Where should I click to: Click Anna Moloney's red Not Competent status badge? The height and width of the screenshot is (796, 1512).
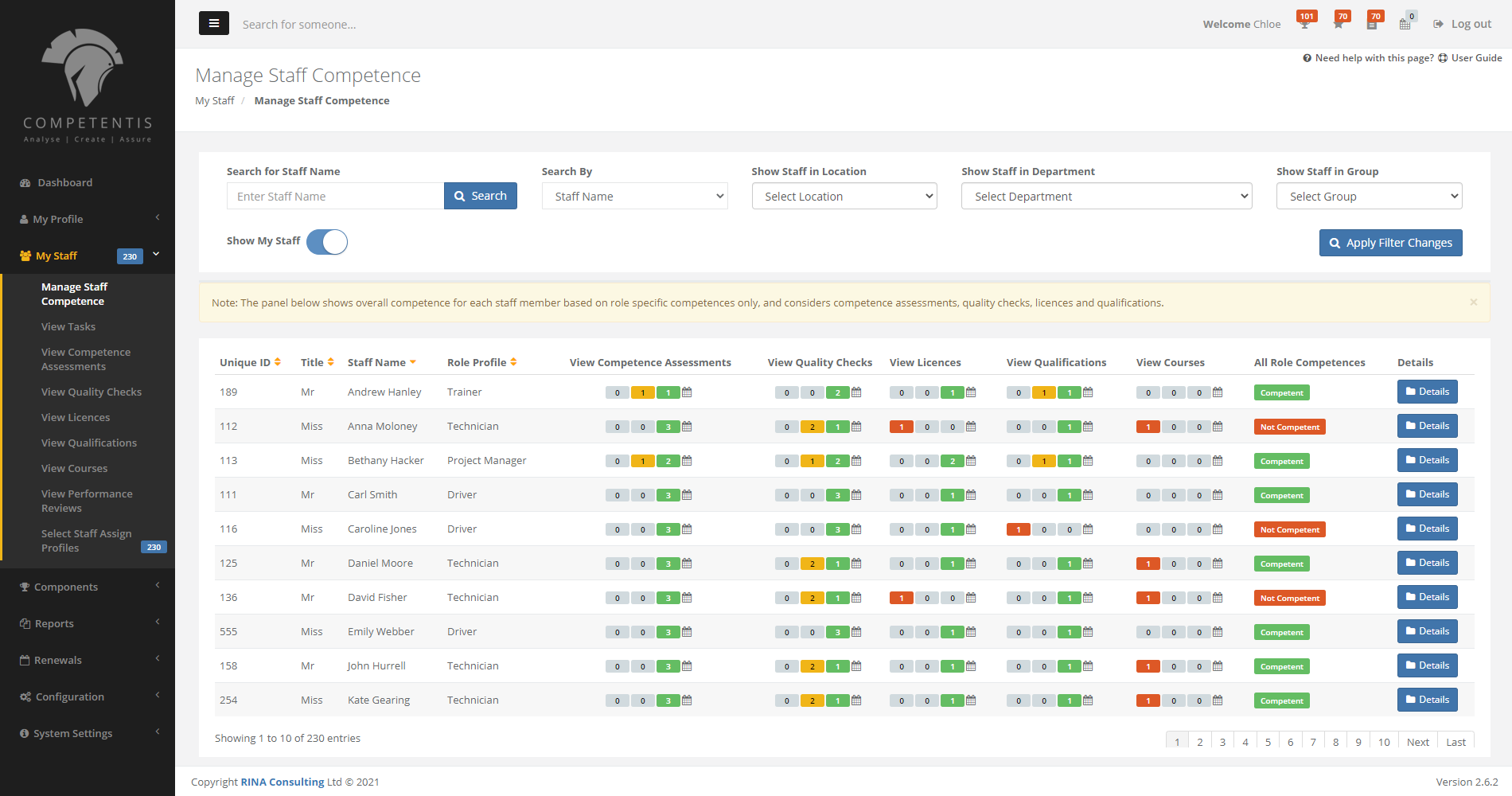click(x=1289, y=426)
